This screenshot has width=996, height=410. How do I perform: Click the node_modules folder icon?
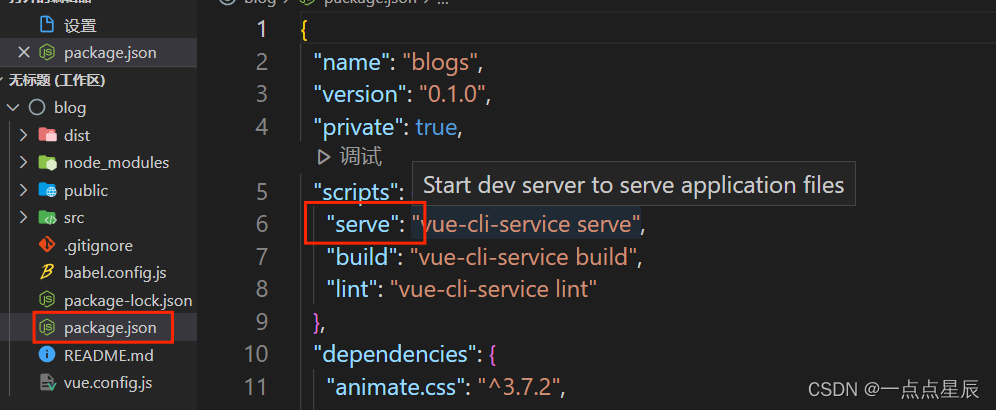(x=47, y=163)
